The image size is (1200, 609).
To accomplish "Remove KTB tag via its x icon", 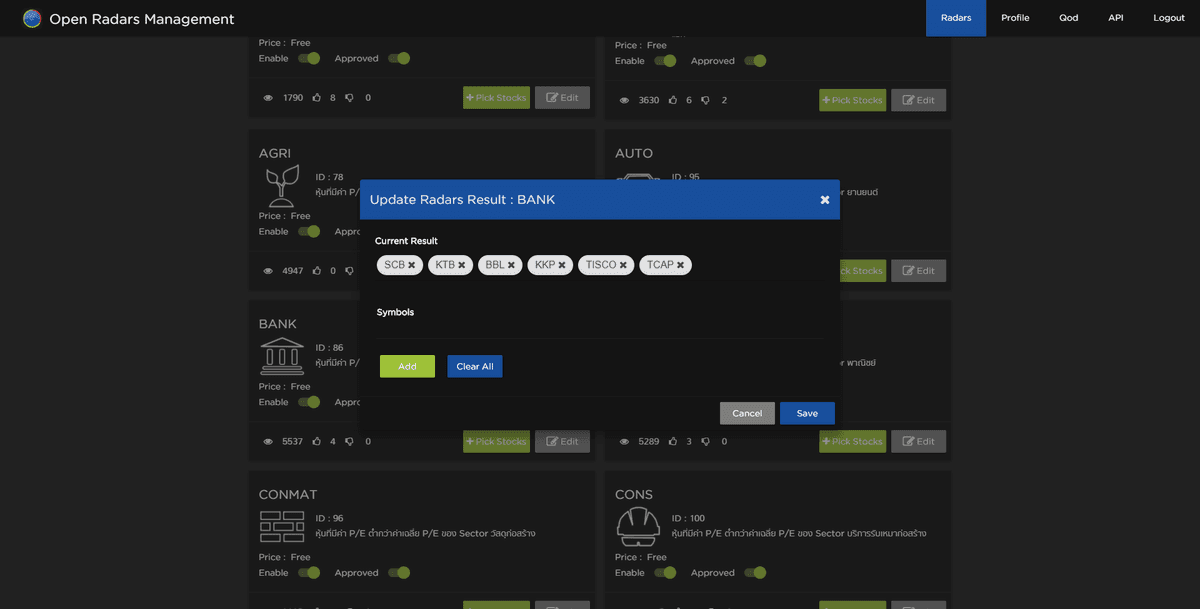I will pos(462,265).
